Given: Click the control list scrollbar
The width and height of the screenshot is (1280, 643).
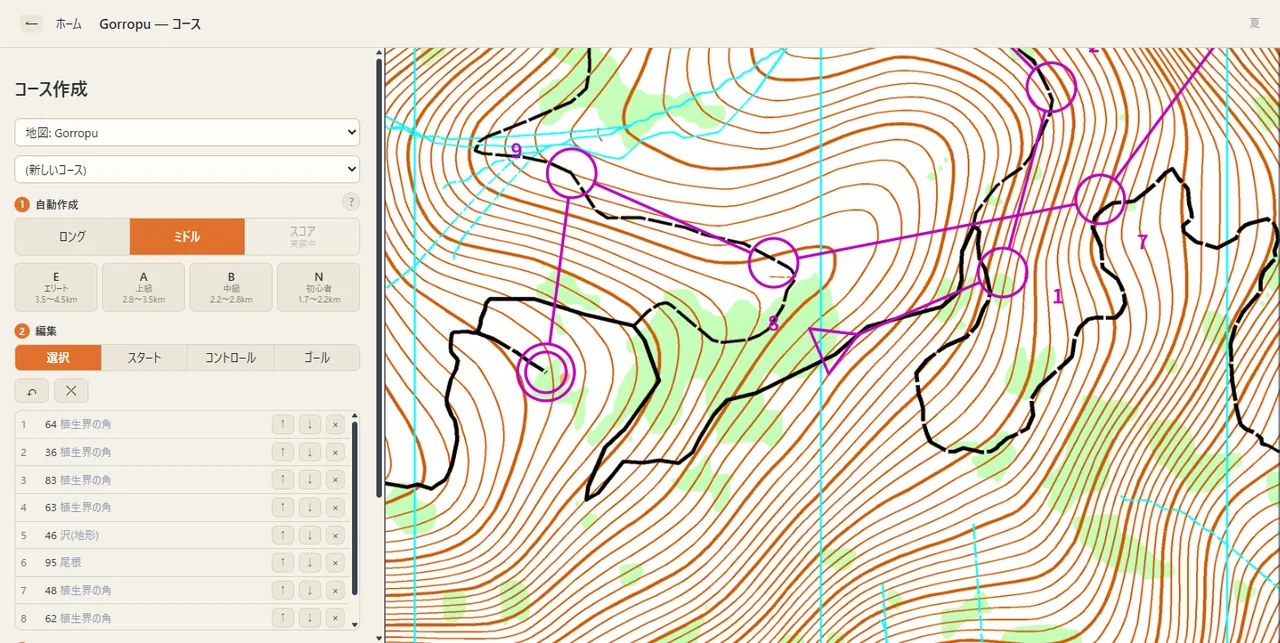Looking at the screenshot, I should 355,508.
